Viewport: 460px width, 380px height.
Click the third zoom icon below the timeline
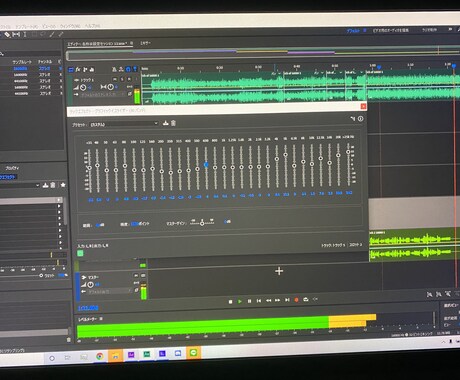[448, 294]
